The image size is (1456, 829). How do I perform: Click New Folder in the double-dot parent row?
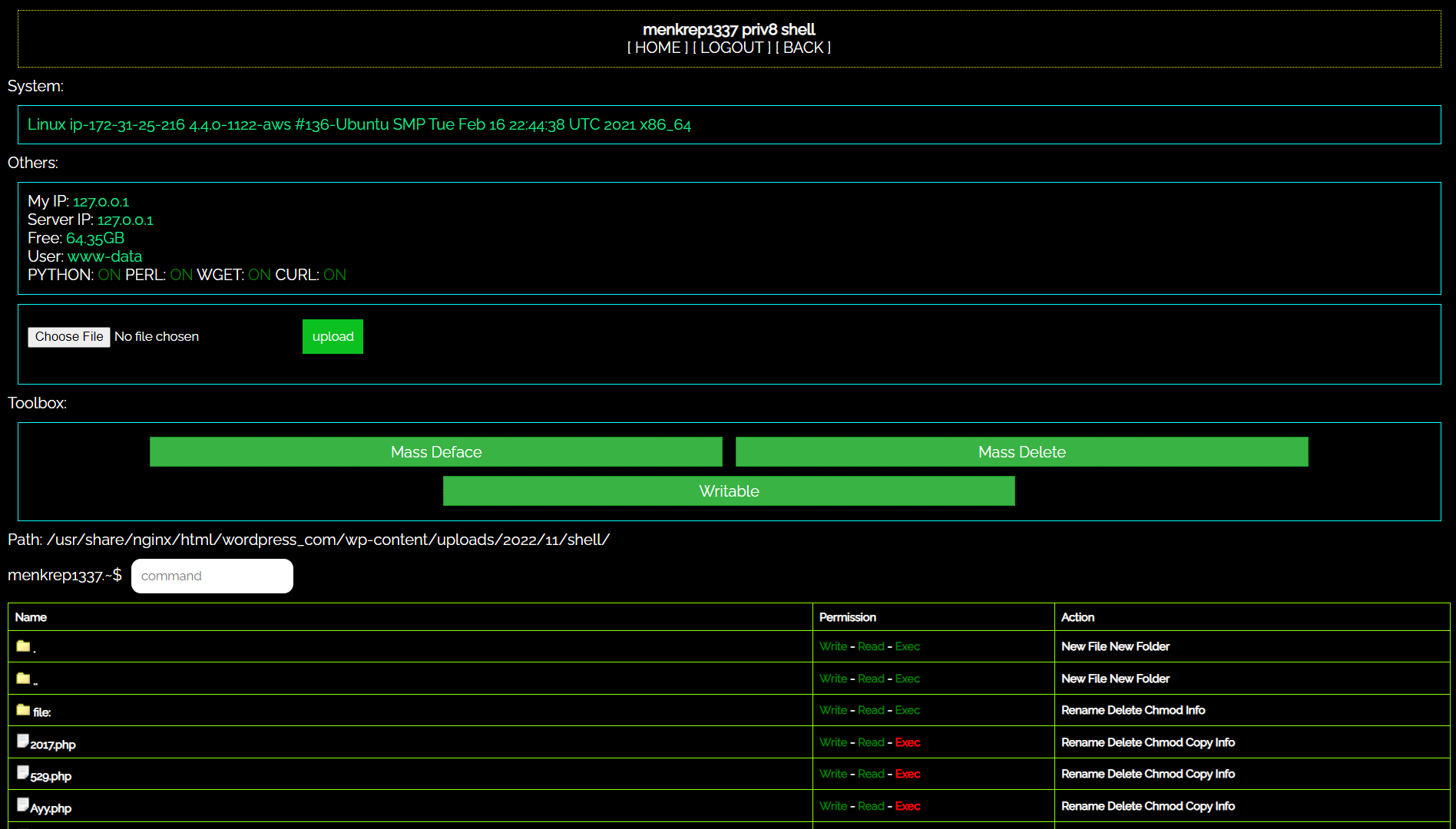[x=1140, y=679]
